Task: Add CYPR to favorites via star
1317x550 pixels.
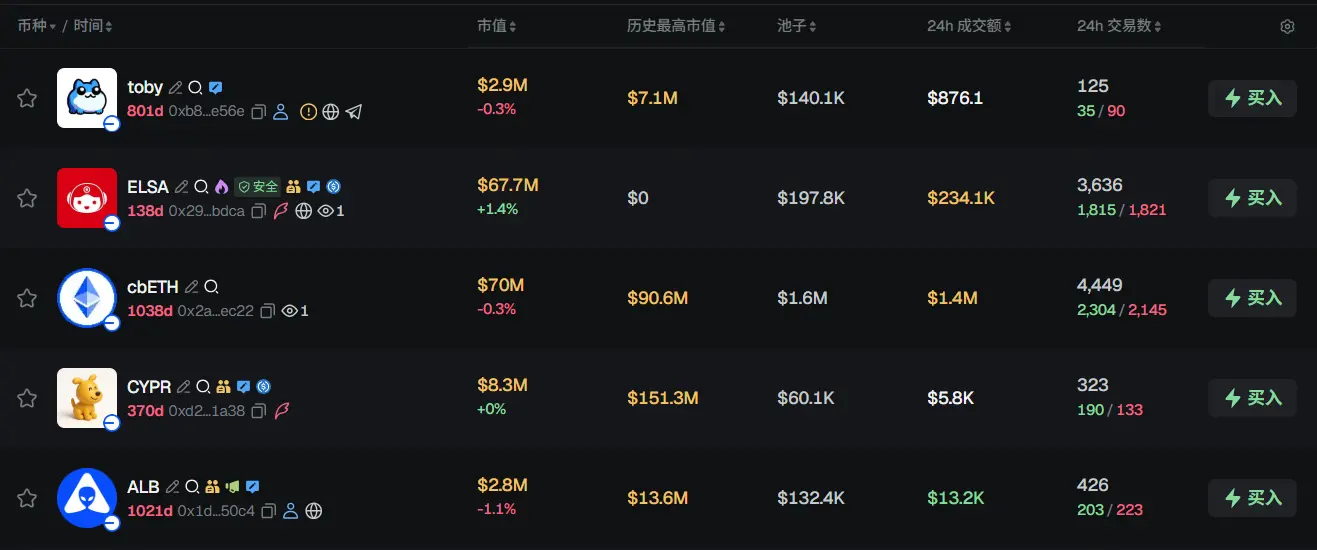Action: [x=27, y=398]
